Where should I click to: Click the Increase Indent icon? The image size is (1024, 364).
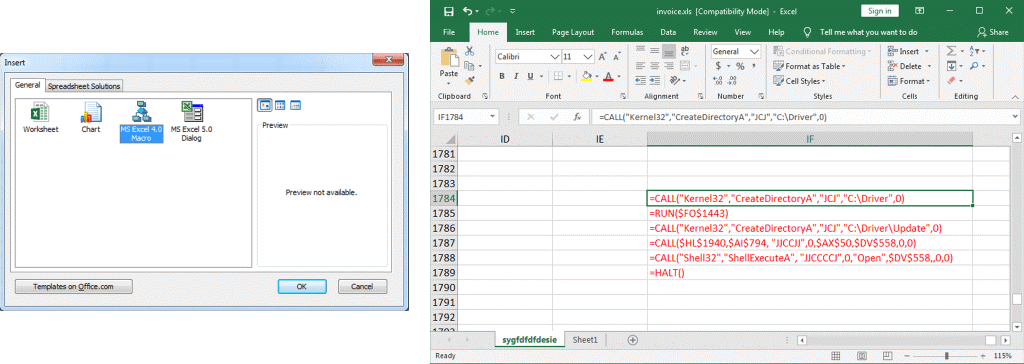tap(654, 80)
